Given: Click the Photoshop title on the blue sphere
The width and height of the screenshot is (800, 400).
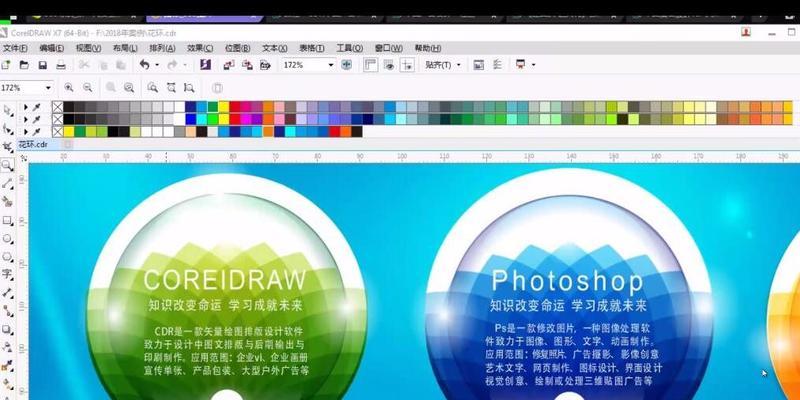Looking at the screenshot, I should pyautogui.click(x=567, y=280).
